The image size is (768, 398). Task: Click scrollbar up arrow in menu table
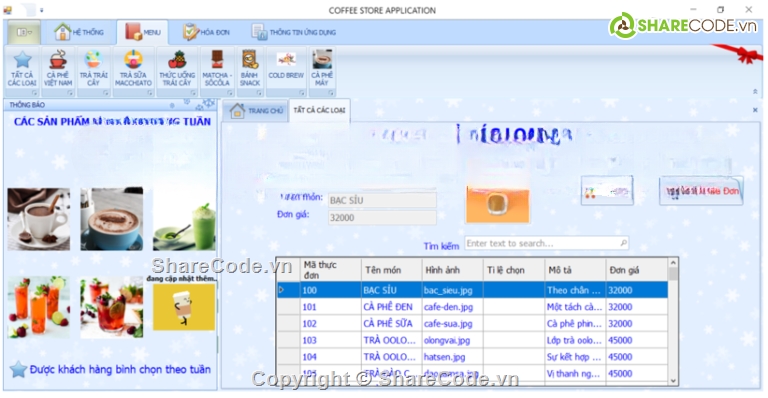click(673, 263)
